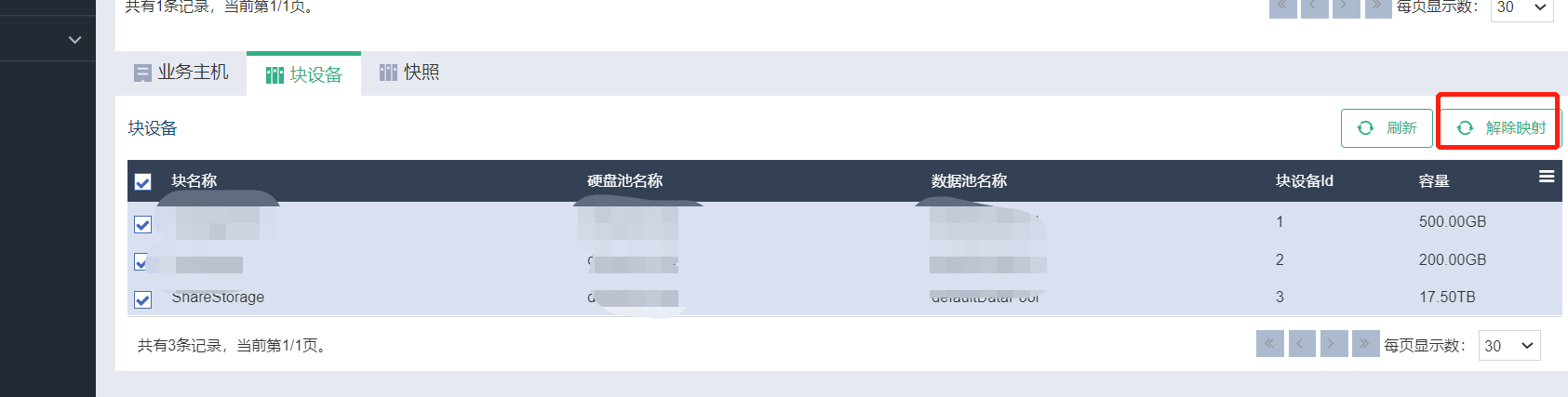
Task: Click the next-page arrow in the upper pagination bar
Action: point(1346,7)
